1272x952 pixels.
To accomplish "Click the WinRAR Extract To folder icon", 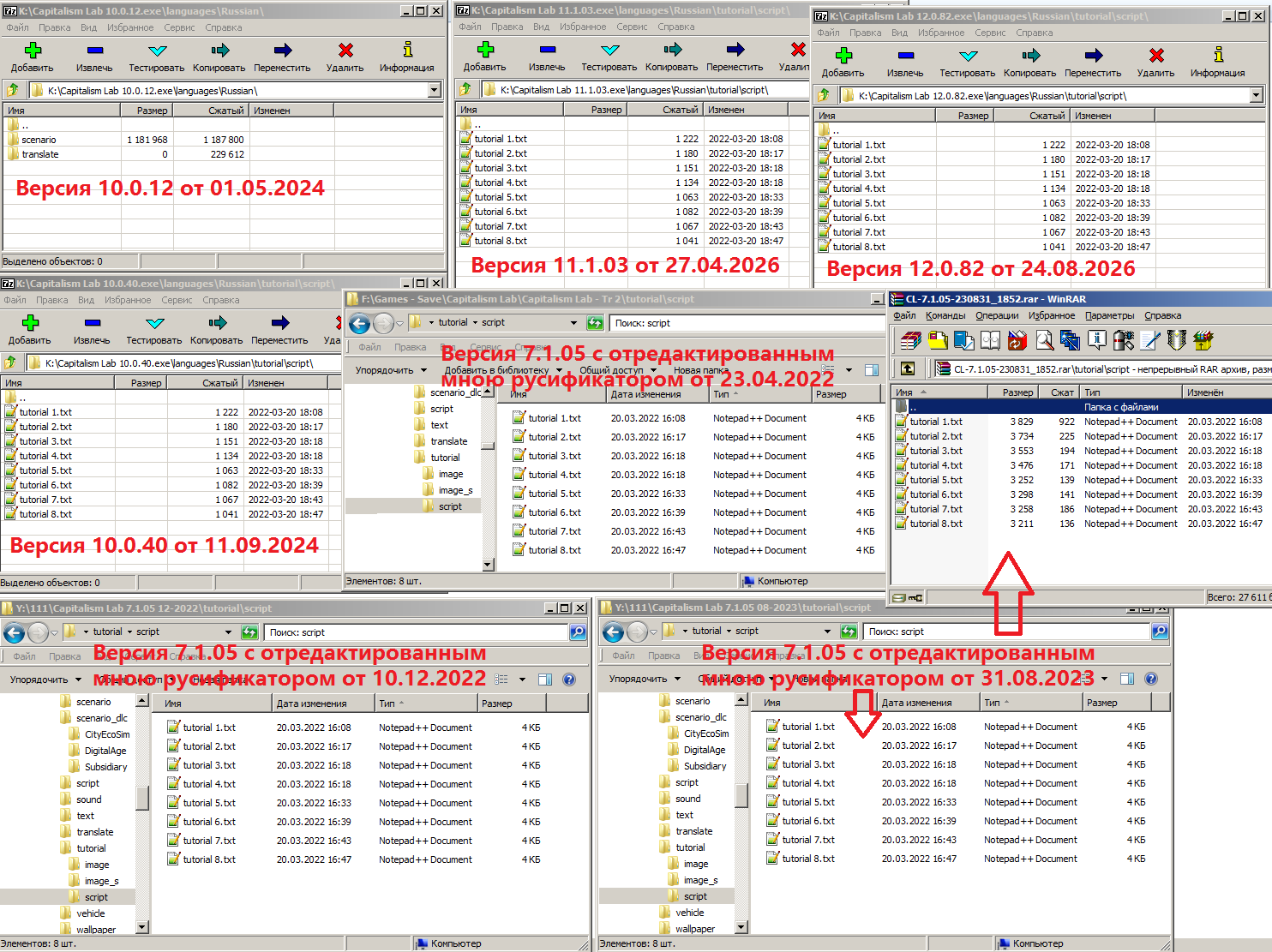I will tap(937, 341).
